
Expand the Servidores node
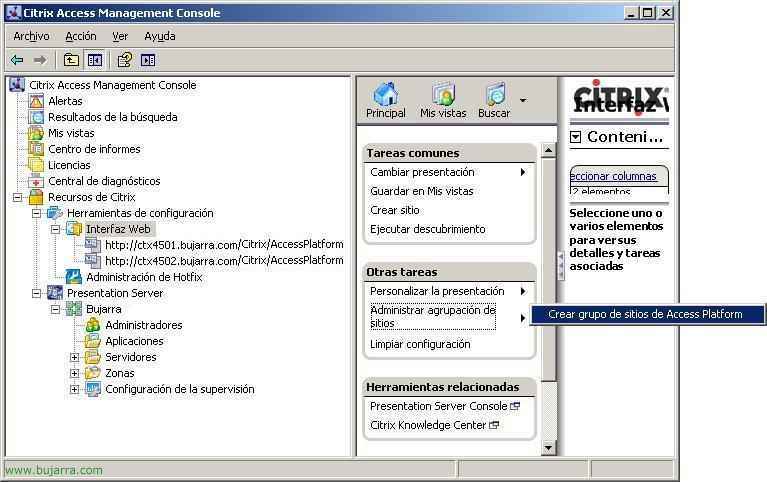pyautogui.click(x=74, y=358)
